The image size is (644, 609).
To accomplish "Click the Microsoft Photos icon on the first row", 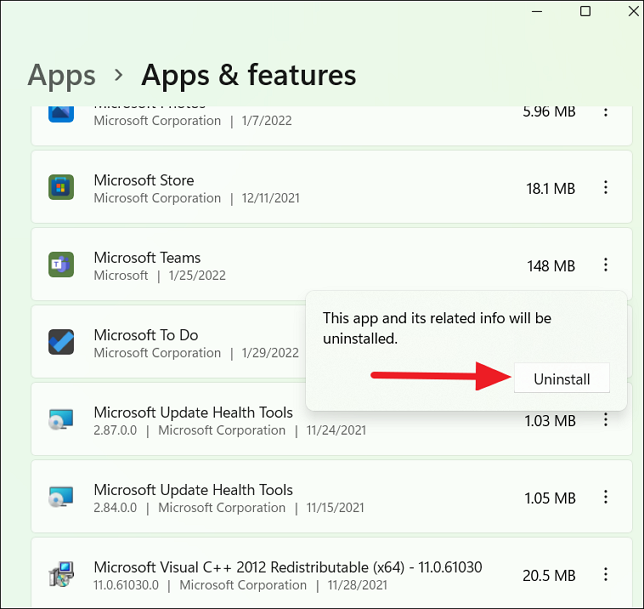I will pyautogui.click(x=61, y=114).
